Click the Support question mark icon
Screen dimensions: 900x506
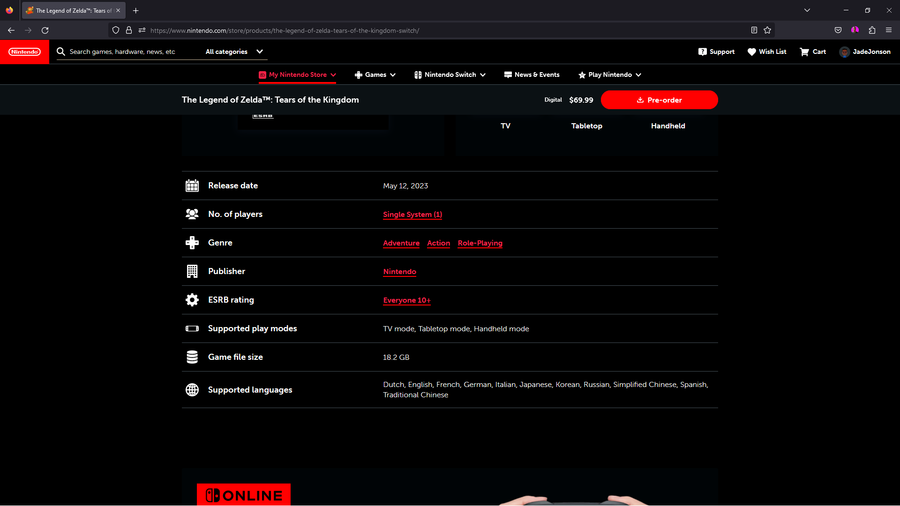pos(702,52)
